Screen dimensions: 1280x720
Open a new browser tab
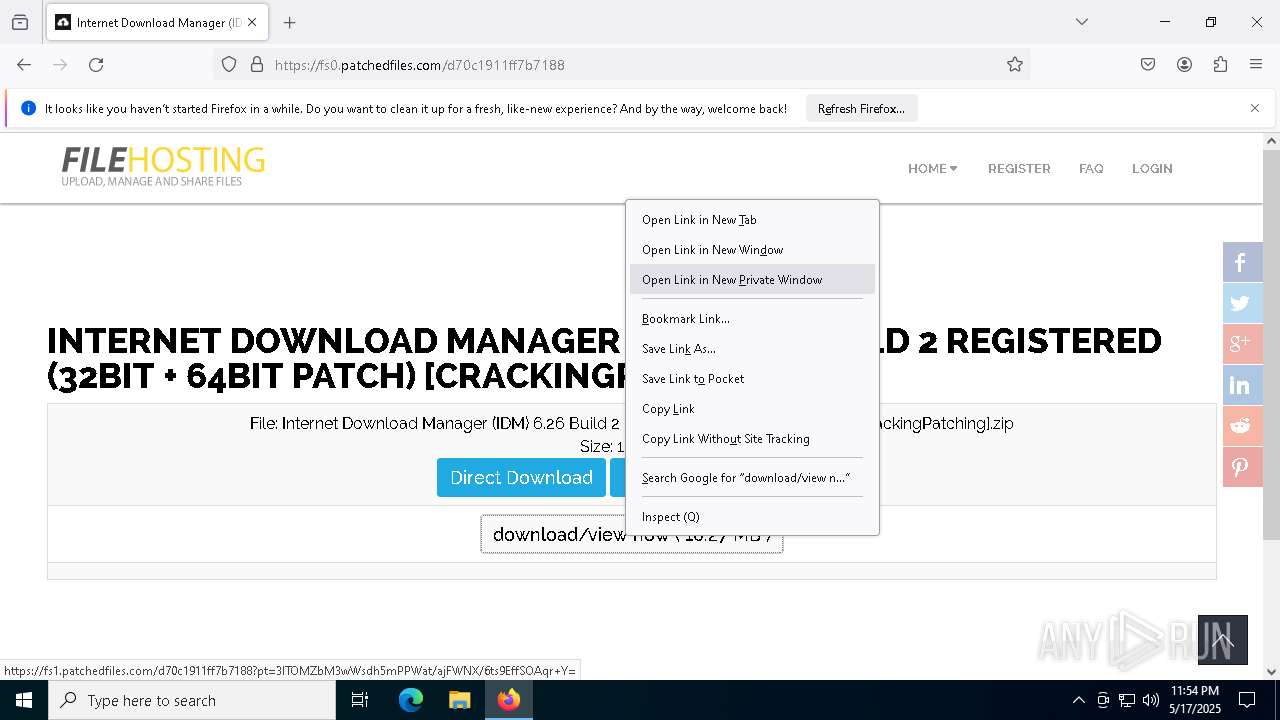(289, 22)
